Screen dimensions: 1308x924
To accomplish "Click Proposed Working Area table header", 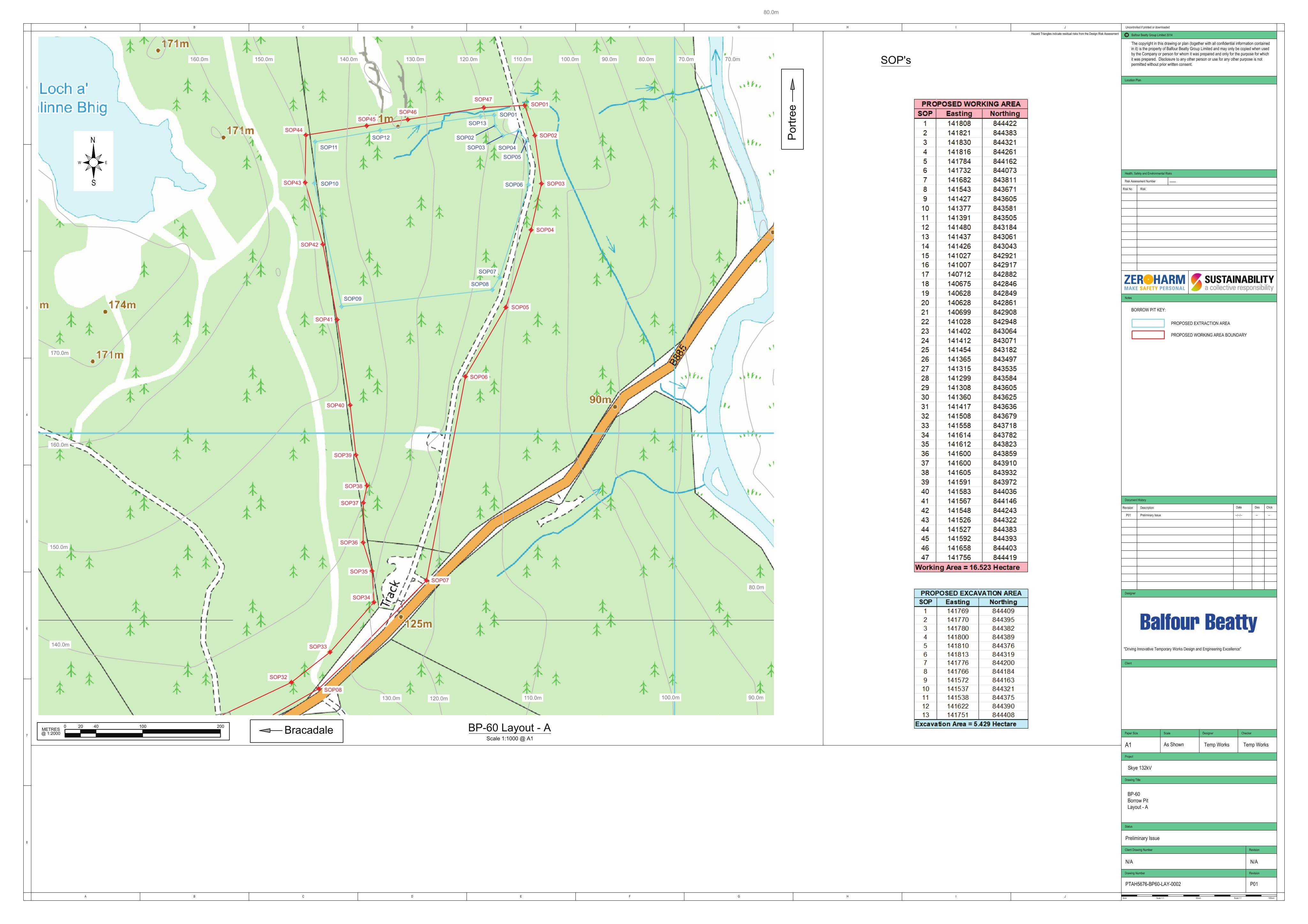I will pyautogui.click(x=971, y=104).
